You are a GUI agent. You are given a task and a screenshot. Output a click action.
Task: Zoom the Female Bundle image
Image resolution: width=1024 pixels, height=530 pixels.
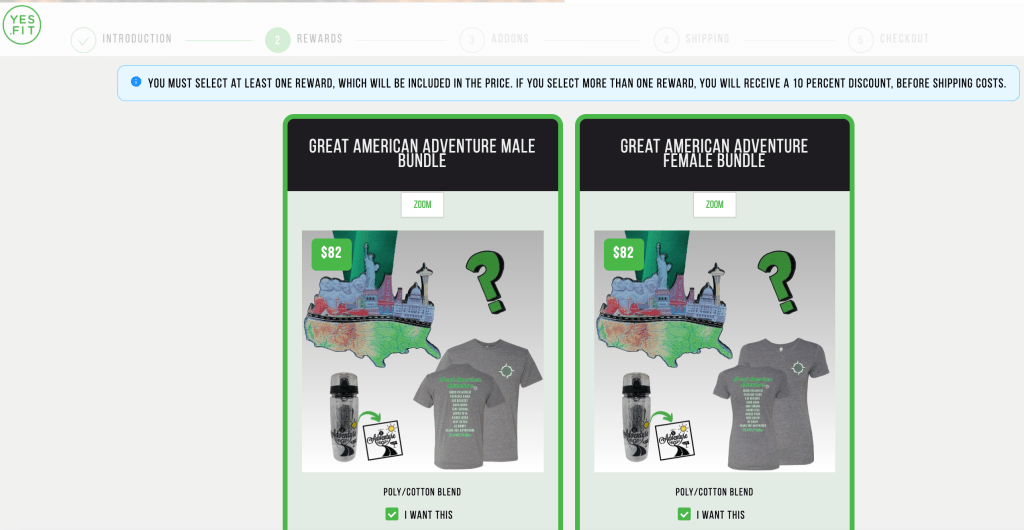click(714, 205)
